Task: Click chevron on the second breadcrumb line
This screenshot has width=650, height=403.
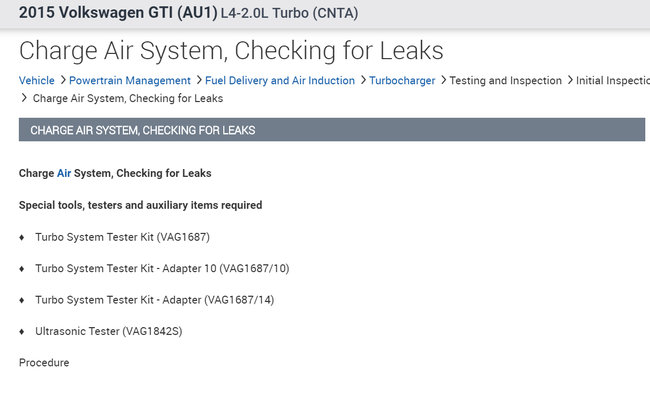Action: pos(25,98)
